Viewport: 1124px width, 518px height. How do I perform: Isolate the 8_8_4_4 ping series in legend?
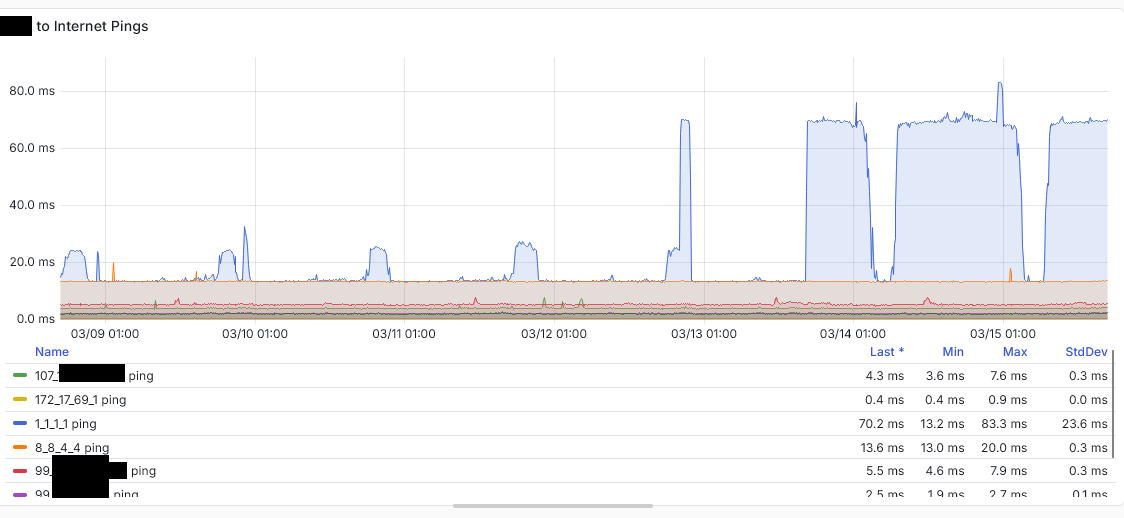click(72, 448)
